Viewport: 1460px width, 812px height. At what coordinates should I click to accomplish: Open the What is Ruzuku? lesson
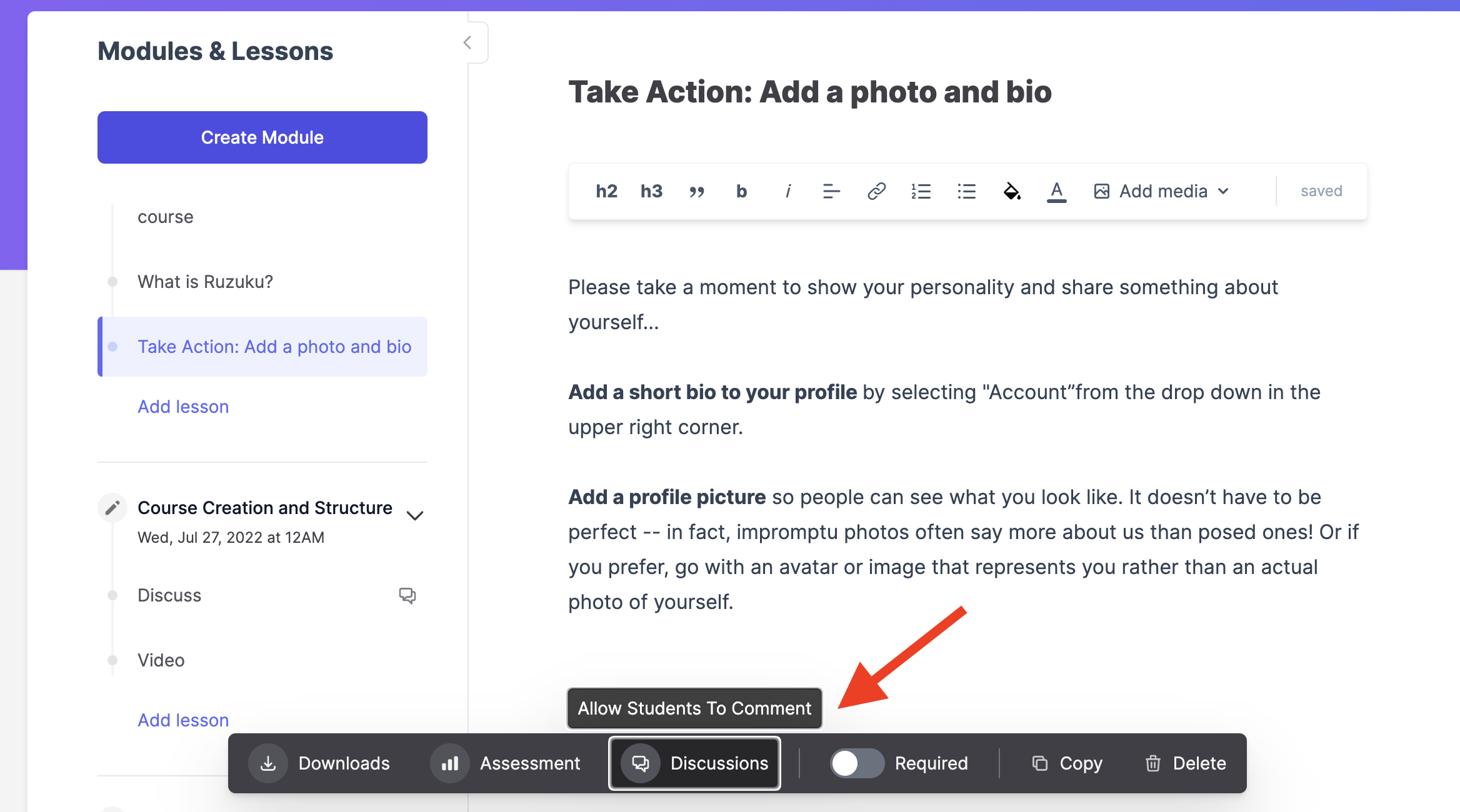(205, 282)
